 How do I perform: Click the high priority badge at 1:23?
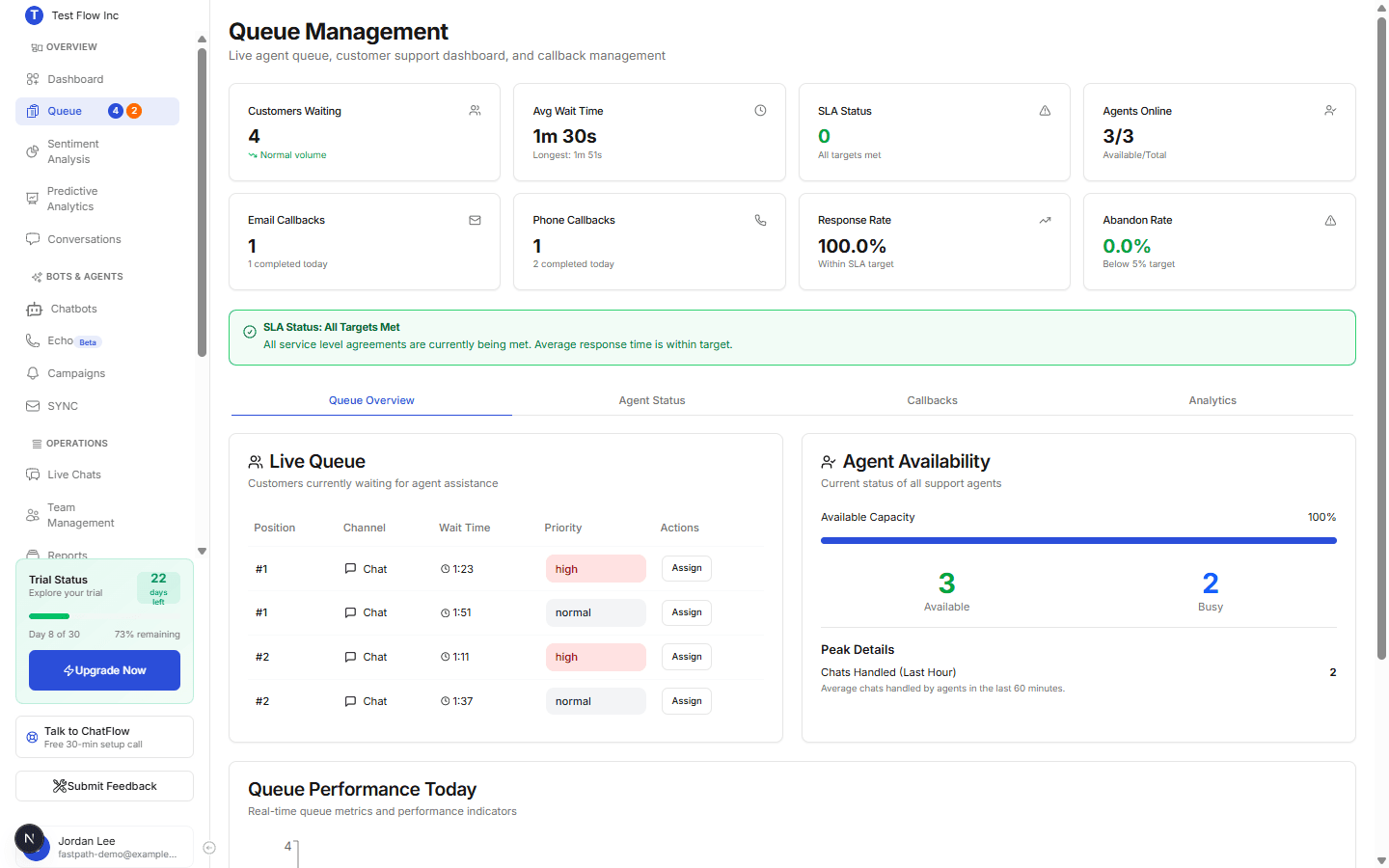tap(595, 569)
